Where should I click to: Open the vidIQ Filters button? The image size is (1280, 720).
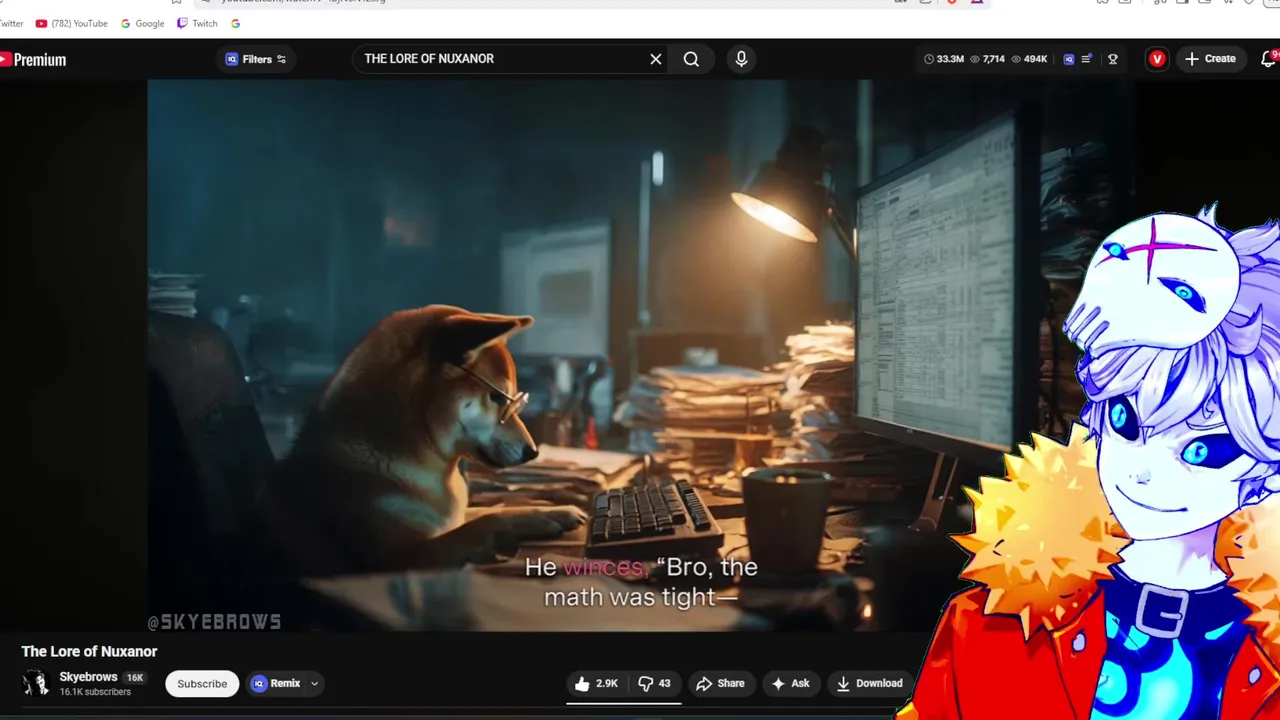point(256,59)
